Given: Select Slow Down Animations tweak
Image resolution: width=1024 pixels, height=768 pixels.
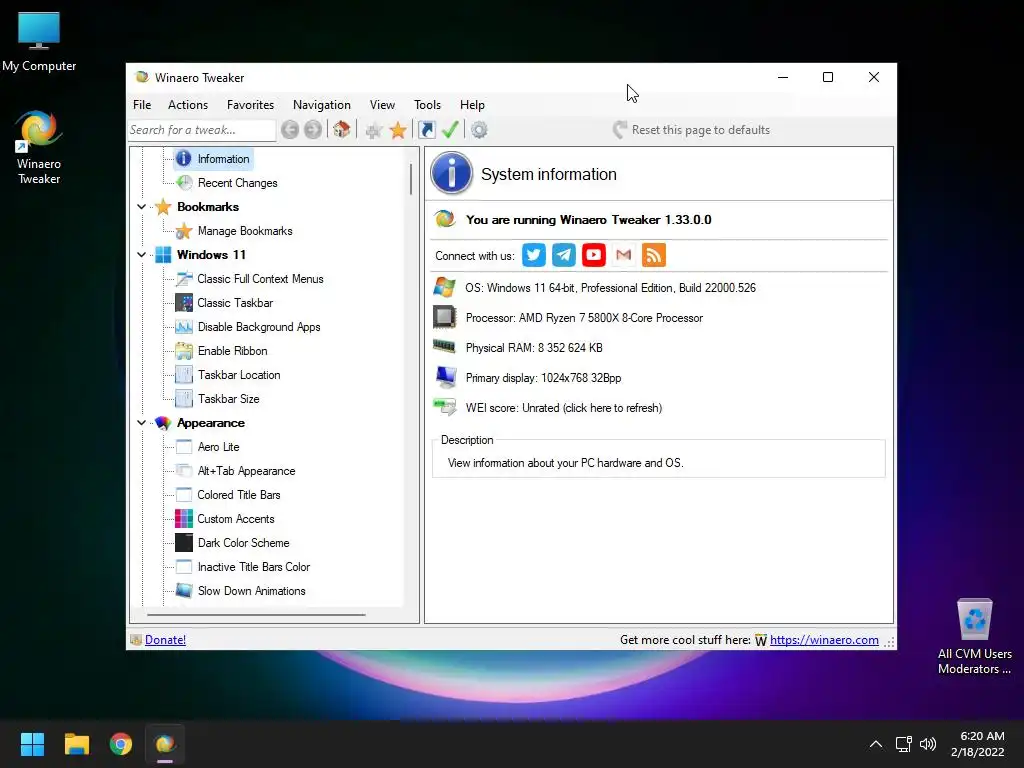Looking at the screenshot, I should click(x=251, y=591).
